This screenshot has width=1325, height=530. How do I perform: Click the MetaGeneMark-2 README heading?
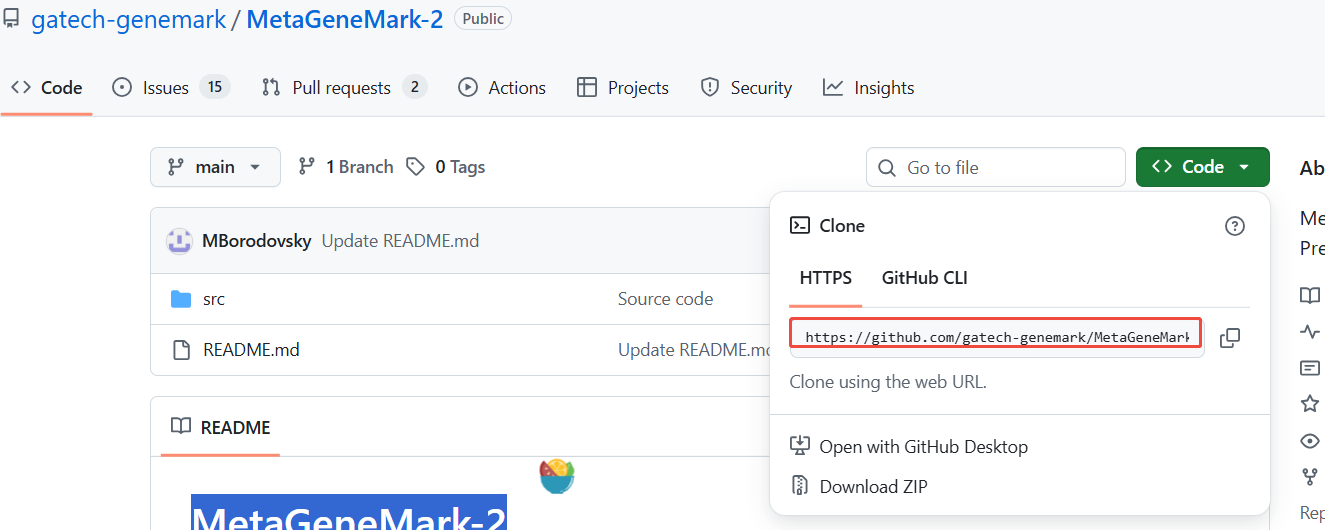349,515
